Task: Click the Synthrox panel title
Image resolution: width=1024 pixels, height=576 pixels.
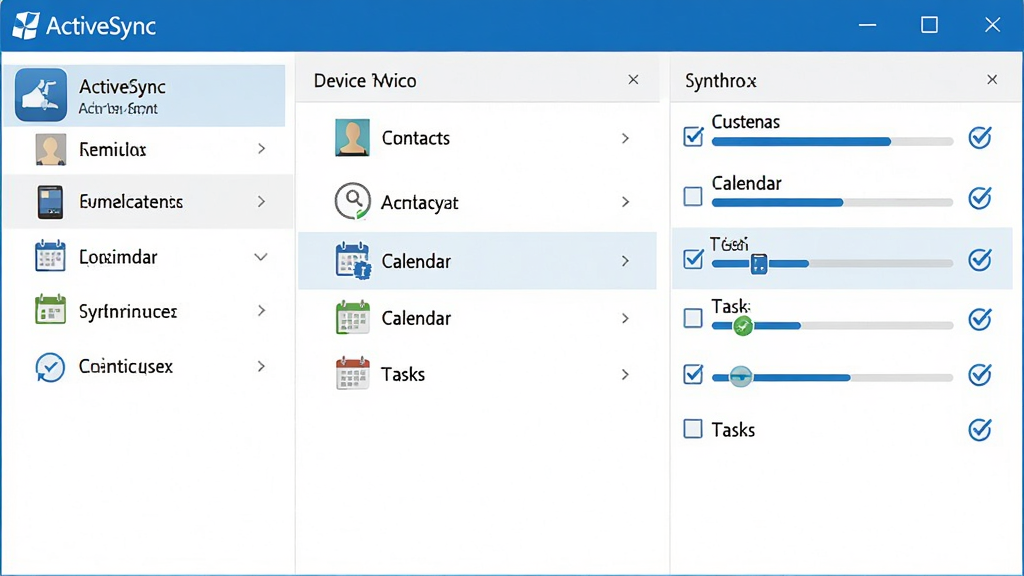Action: pos(720,81)
